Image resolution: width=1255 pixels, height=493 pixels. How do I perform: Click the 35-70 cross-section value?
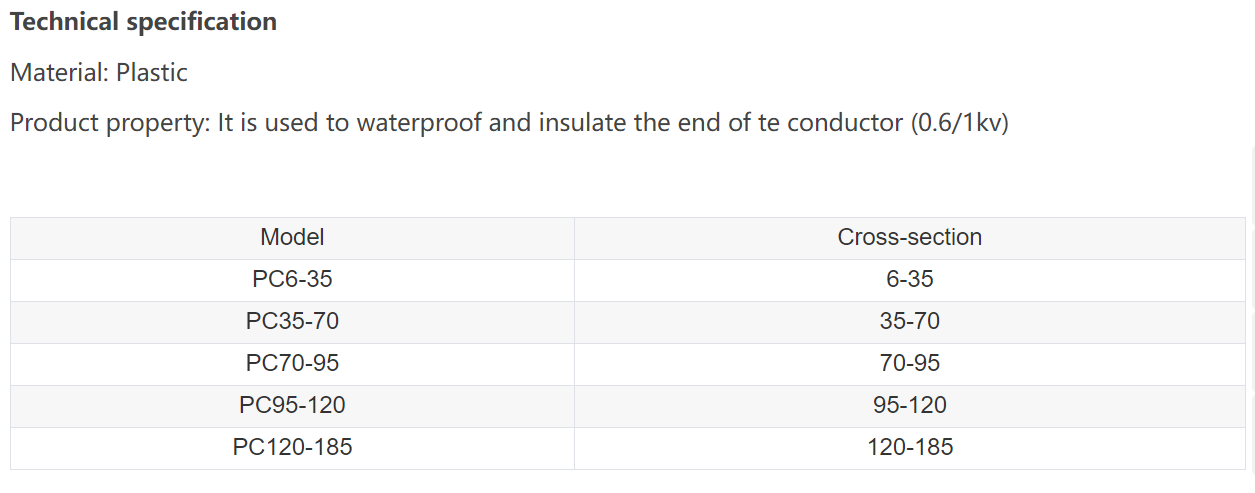[909, 322]
